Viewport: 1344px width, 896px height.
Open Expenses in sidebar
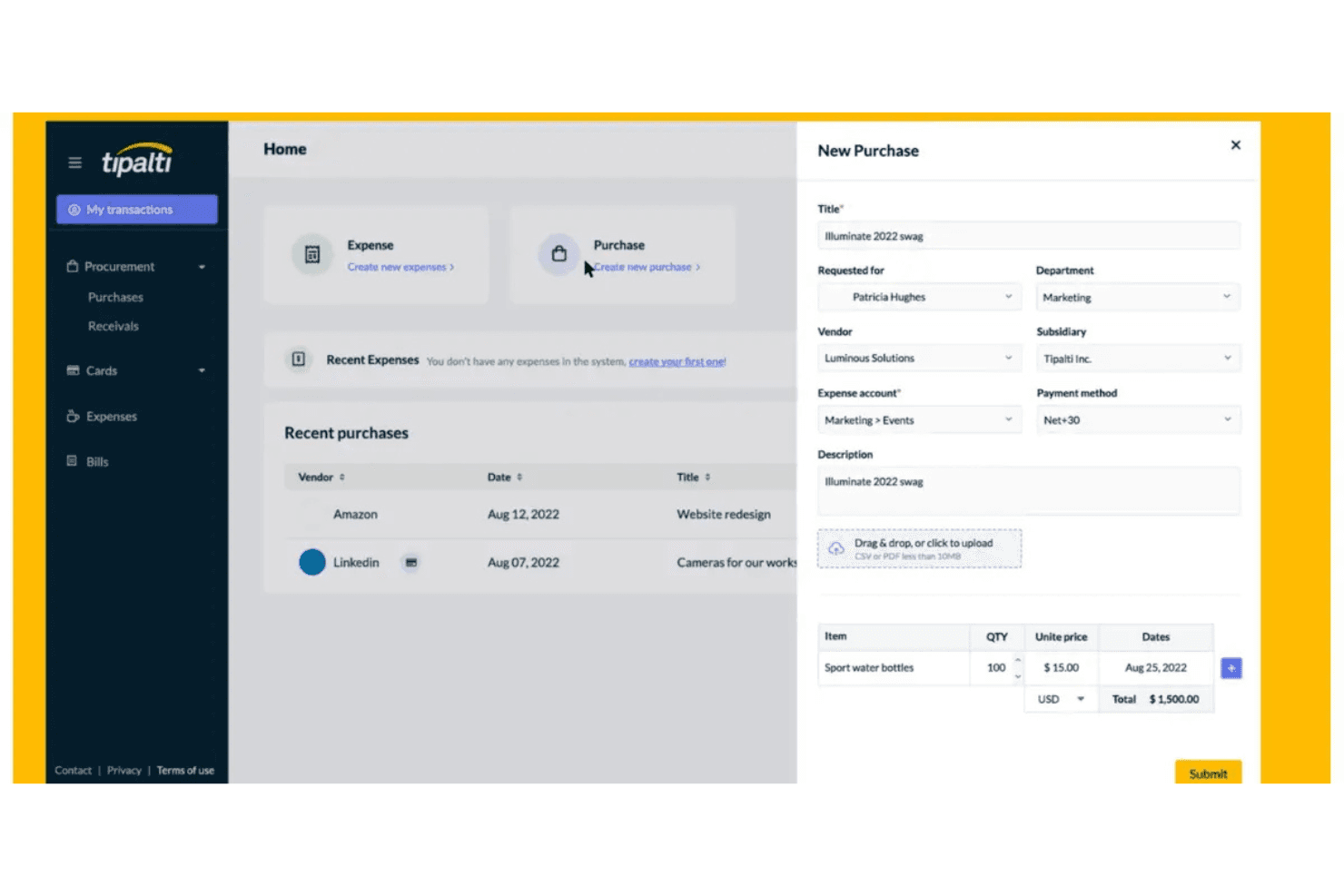[x=112, y=417]
